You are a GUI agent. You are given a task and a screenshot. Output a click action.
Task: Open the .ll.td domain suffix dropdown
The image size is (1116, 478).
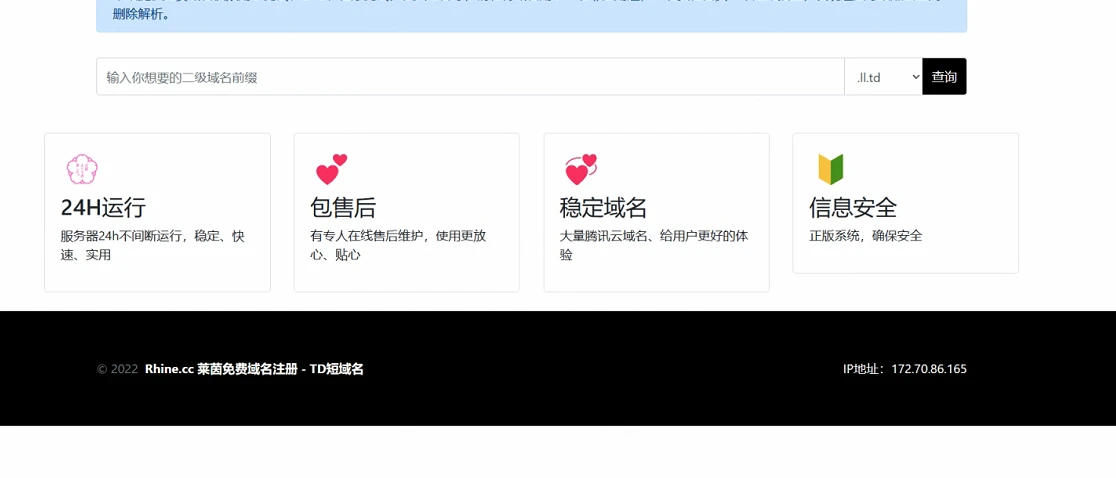883,77
